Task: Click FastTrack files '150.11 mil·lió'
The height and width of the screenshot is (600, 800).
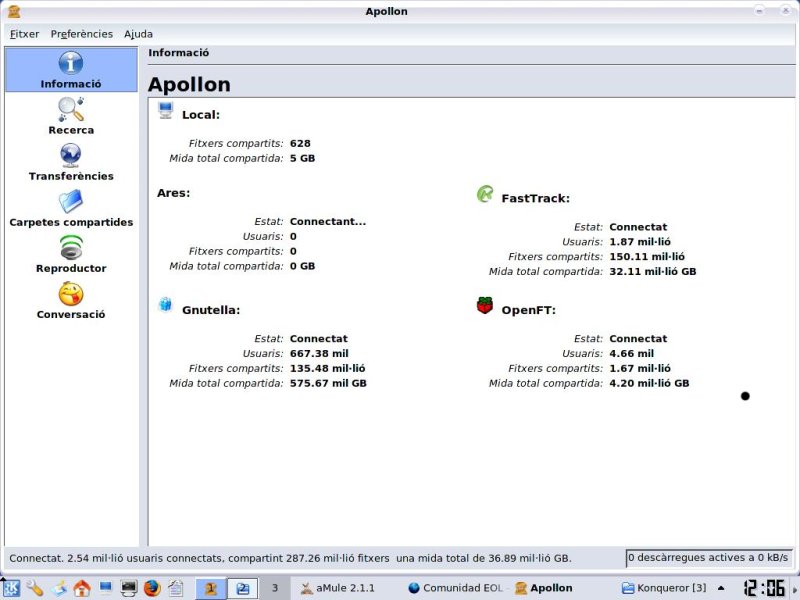Action: coord(647,257)
